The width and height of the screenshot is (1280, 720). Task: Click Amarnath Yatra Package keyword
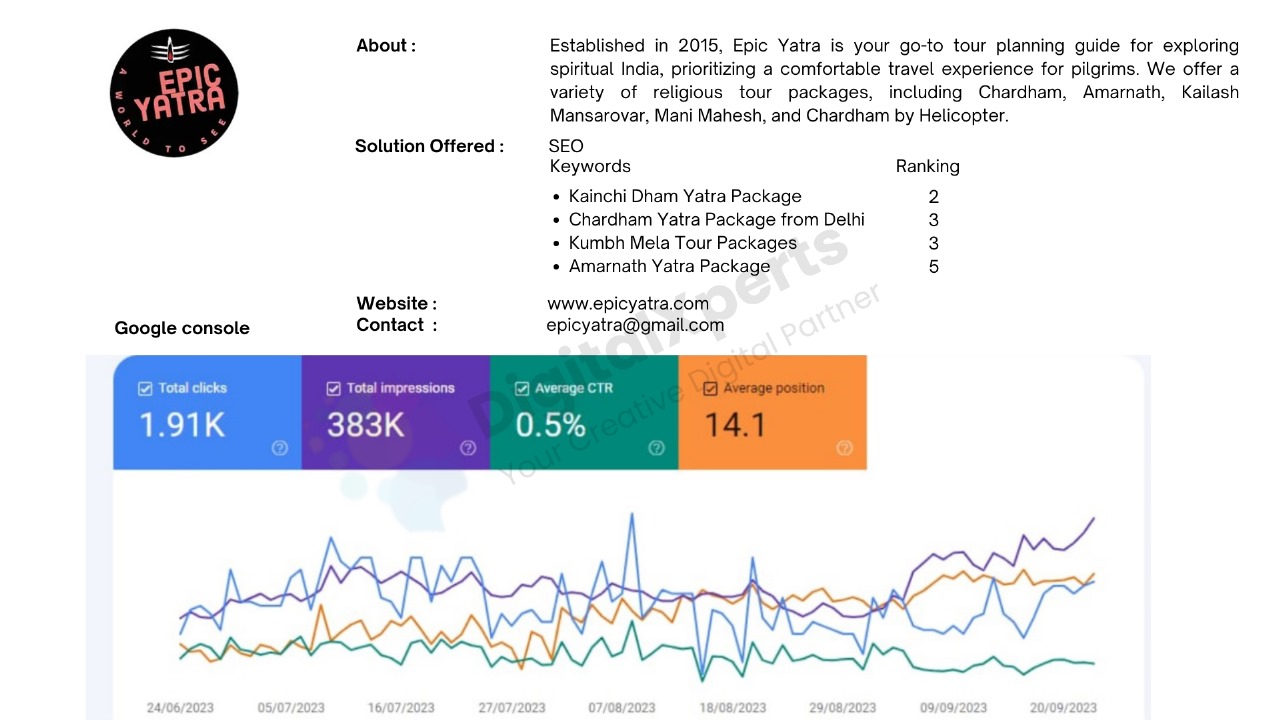[669, 266]
